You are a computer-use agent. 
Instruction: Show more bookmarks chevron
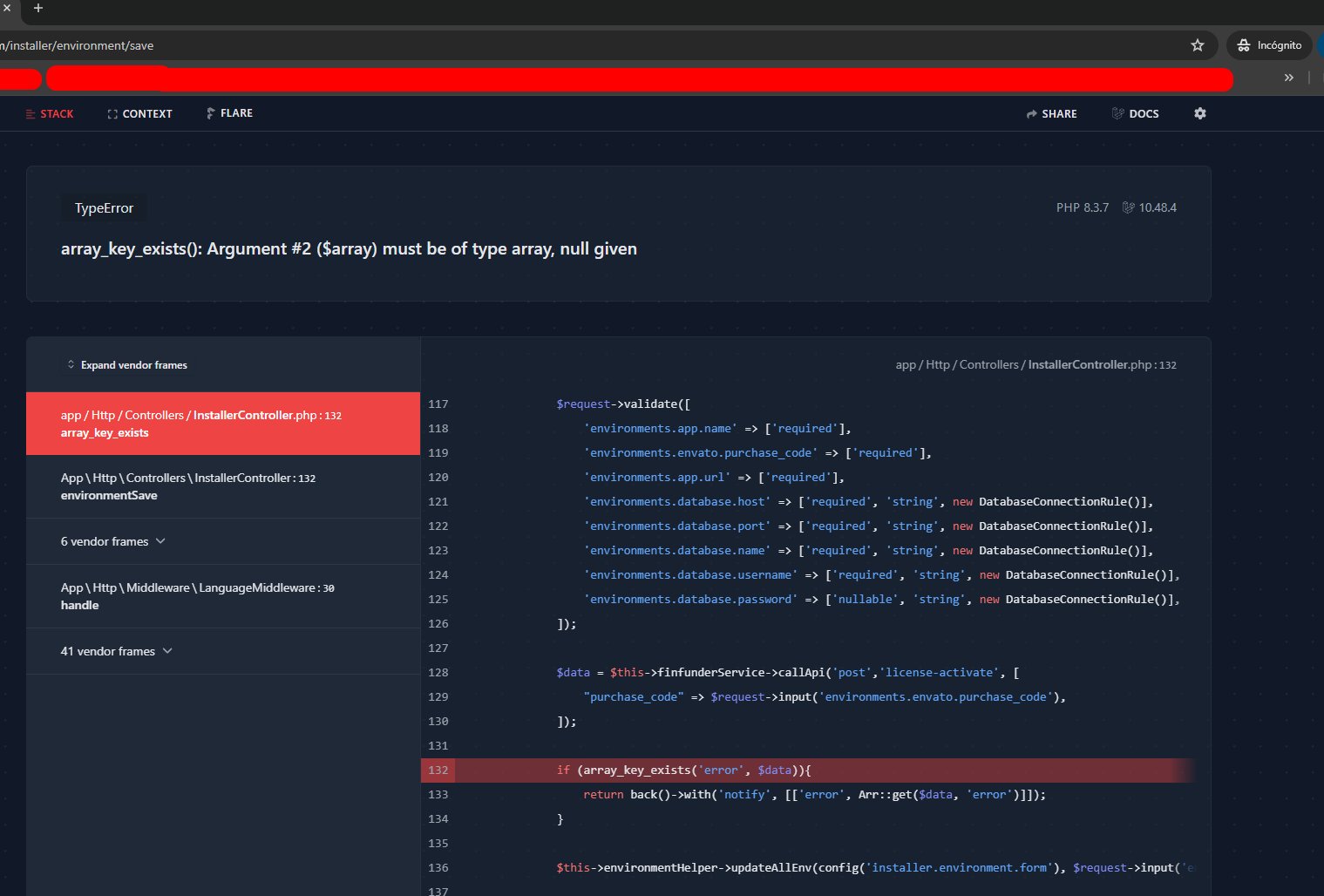[x=1288, y=78]
